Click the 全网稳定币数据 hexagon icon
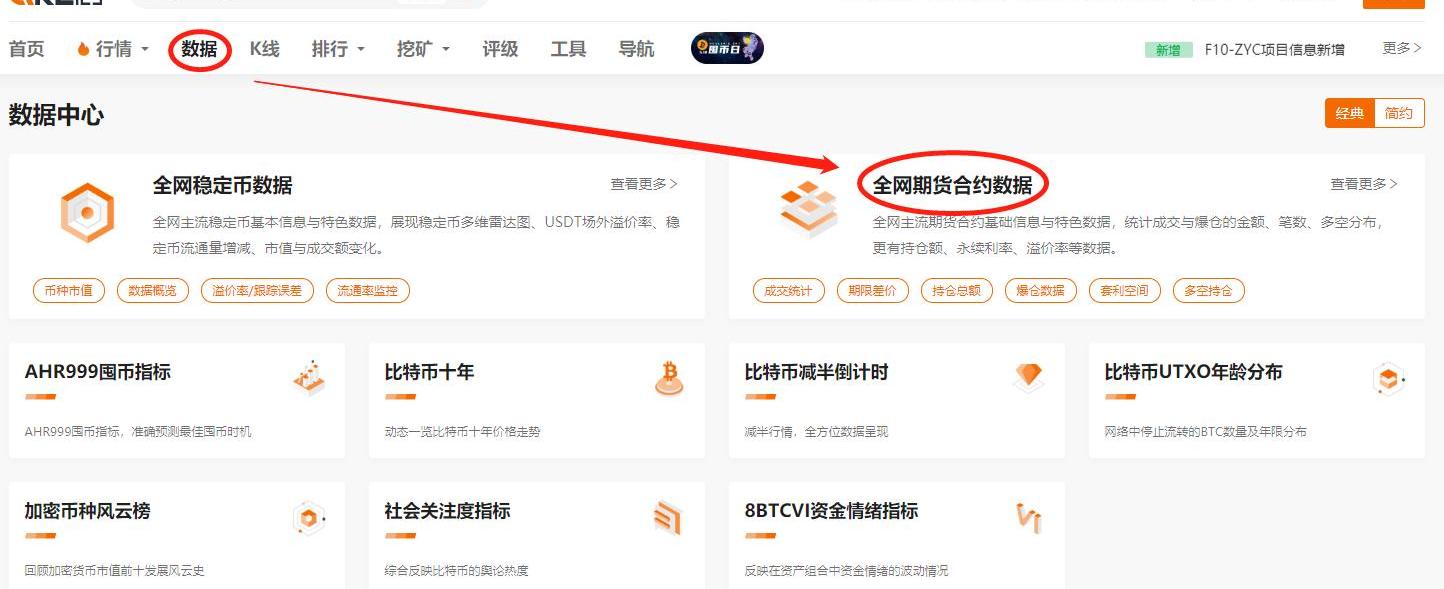 pyautogui.click(x=87, y=211)
